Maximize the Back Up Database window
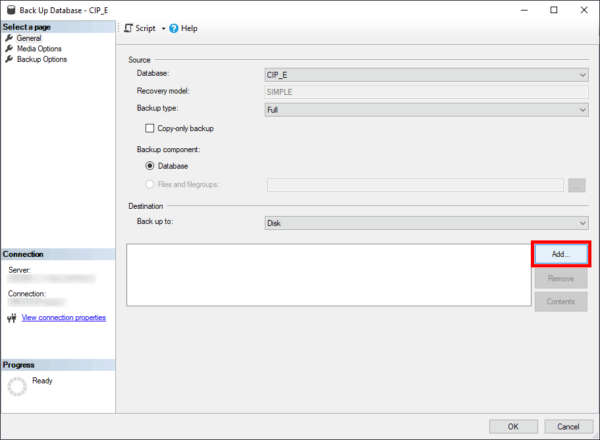 [x=554, y=10]
